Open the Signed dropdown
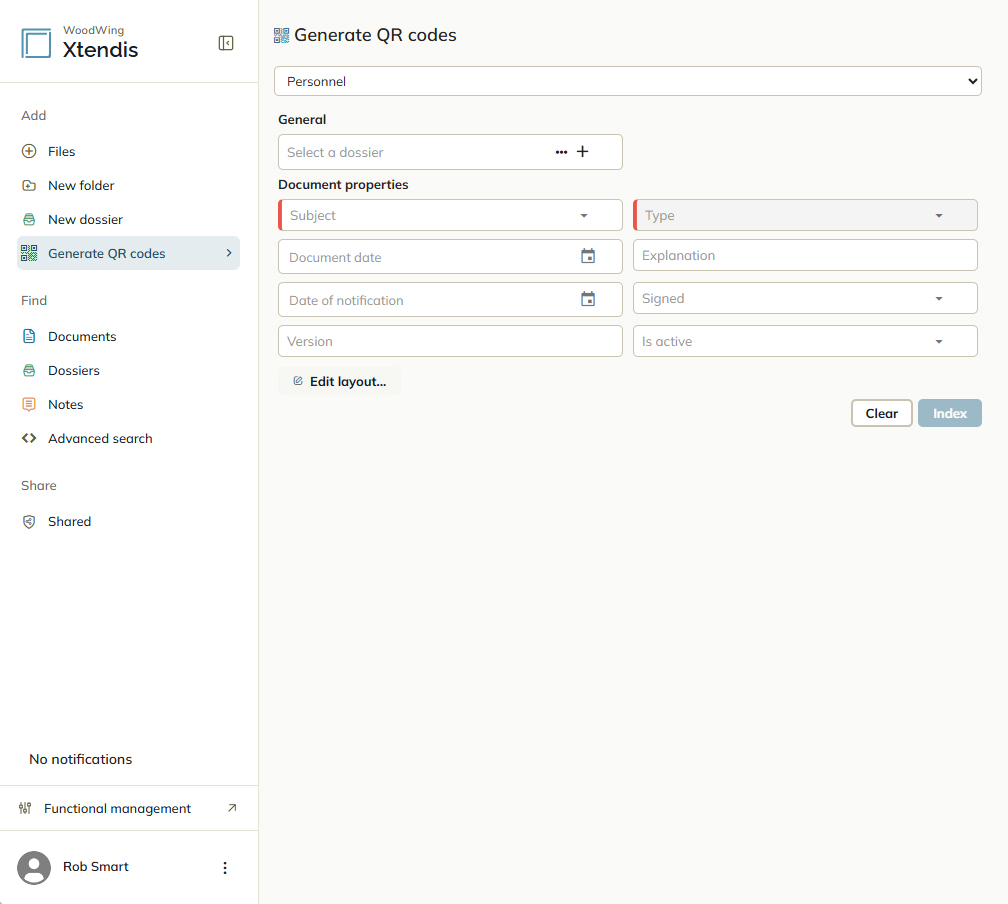The height and width of the screenshot is (904, 1008). pyautogui.click(x=805, y=298)
